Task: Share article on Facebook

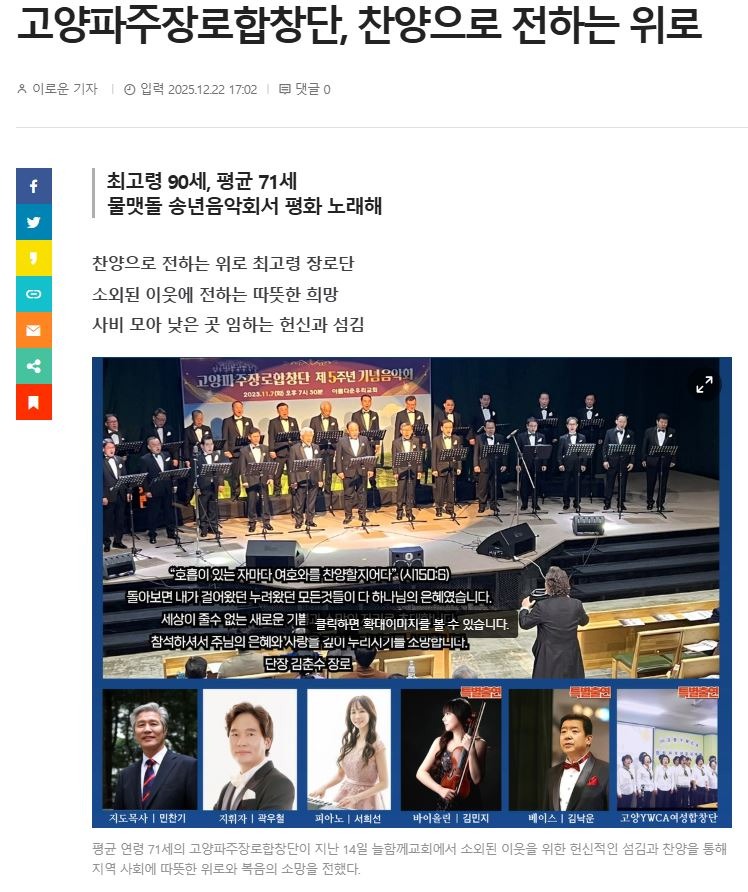Action: pos(34,186)
